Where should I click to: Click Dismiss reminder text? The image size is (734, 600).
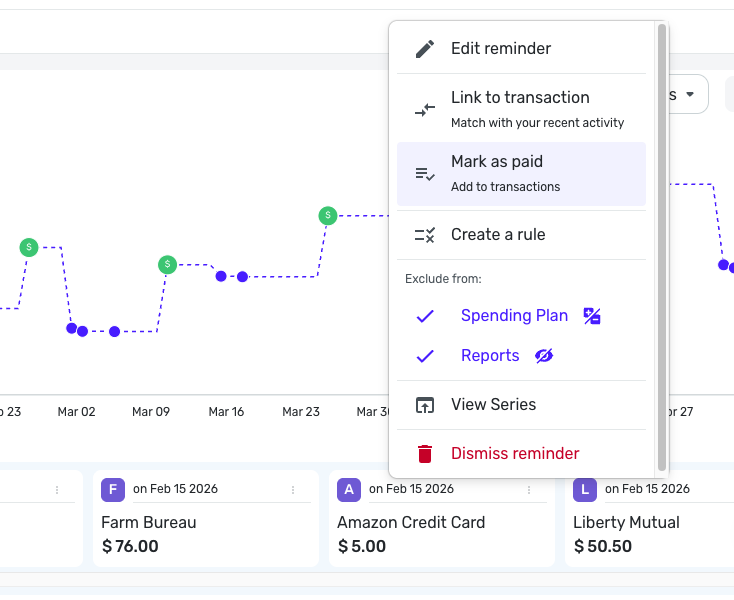[515, 454]
